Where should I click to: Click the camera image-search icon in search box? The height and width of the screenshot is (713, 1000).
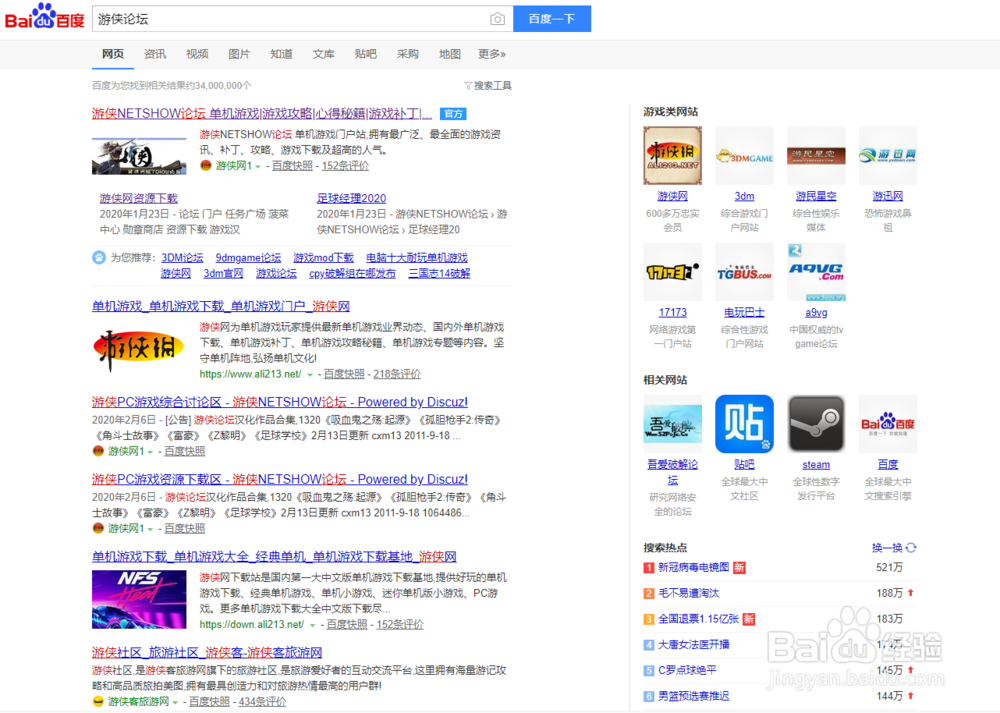click(497, 19)
